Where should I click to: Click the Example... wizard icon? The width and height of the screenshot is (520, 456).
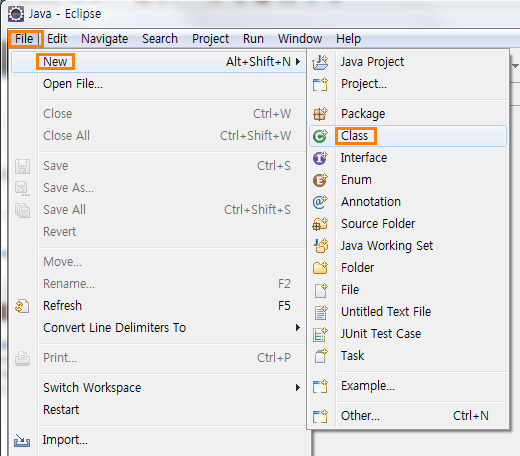(x=320, y=386)
